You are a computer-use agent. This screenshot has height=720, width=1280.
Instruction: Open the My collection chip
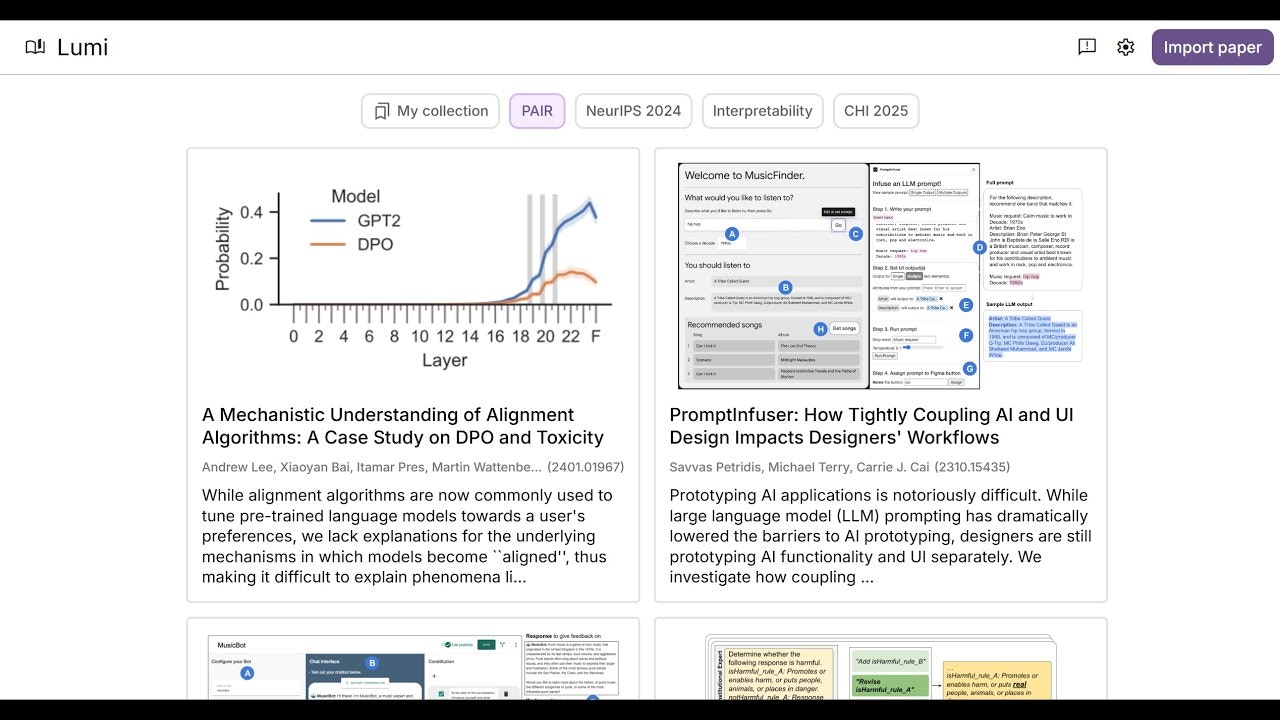point(430,111)
